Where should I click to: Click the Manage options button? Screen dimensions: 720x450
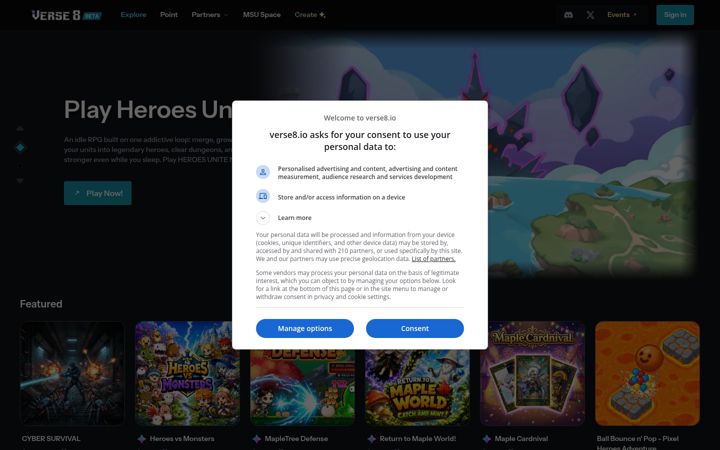[x=304, y=328]
